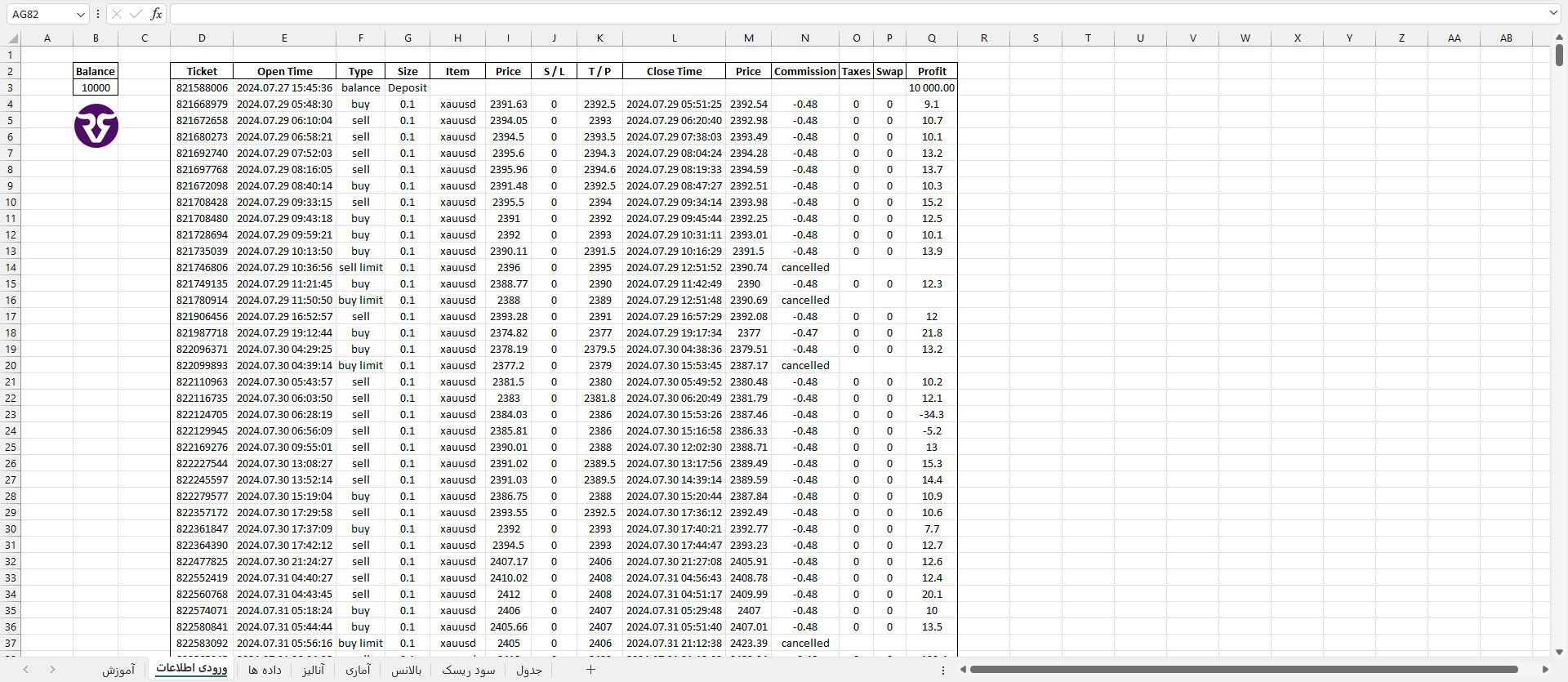The image size is (1568, 682).
Task: Click the Swap header cell
Action: click(889, 71)
